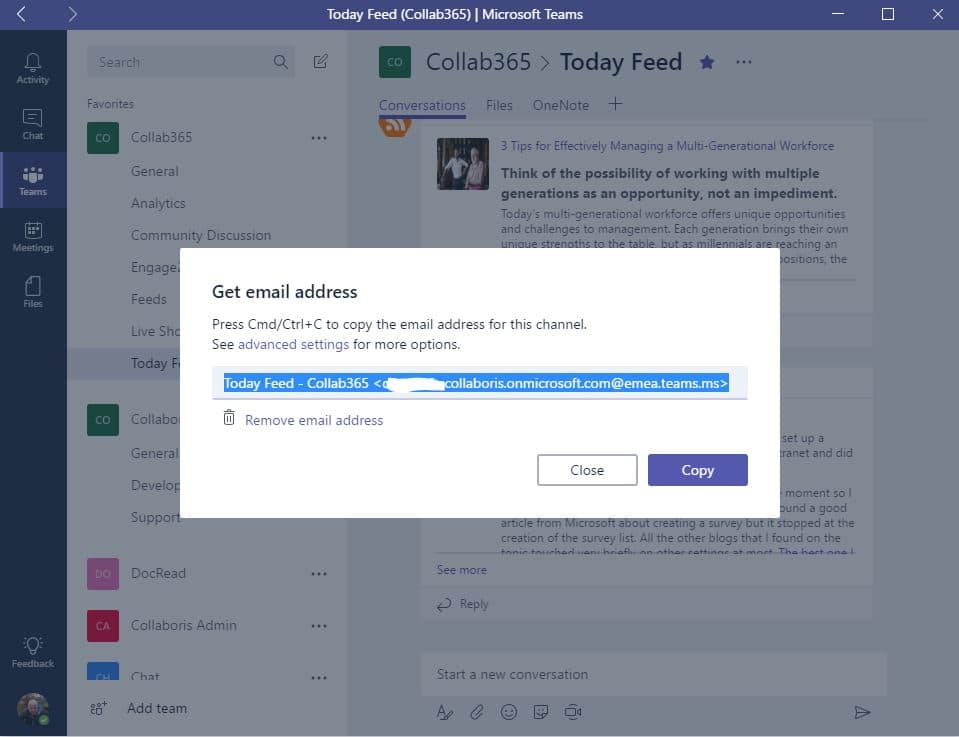Image resolution: width=959 pixels, height=737 pixels.
Task: Attach a file using the paperclip icon
Action: coord(477,712)
